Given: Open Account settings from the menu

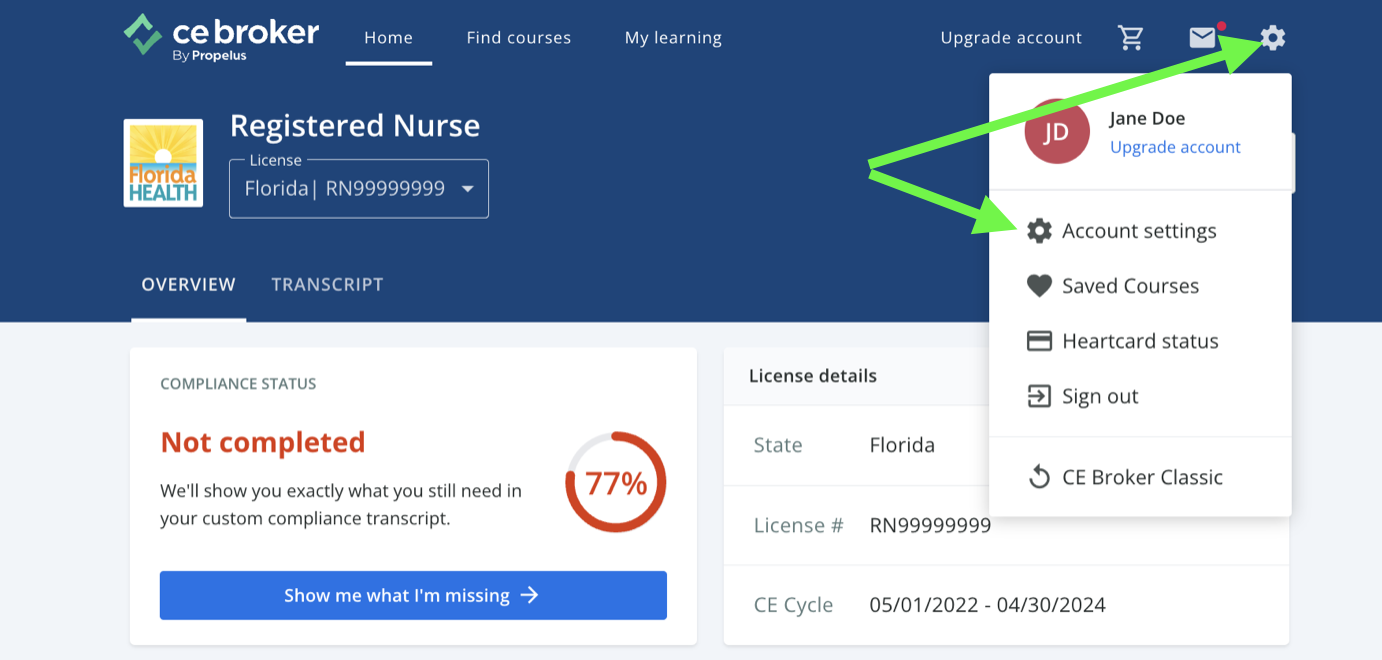Looking at the screenshot, I should coord(1138,231).
